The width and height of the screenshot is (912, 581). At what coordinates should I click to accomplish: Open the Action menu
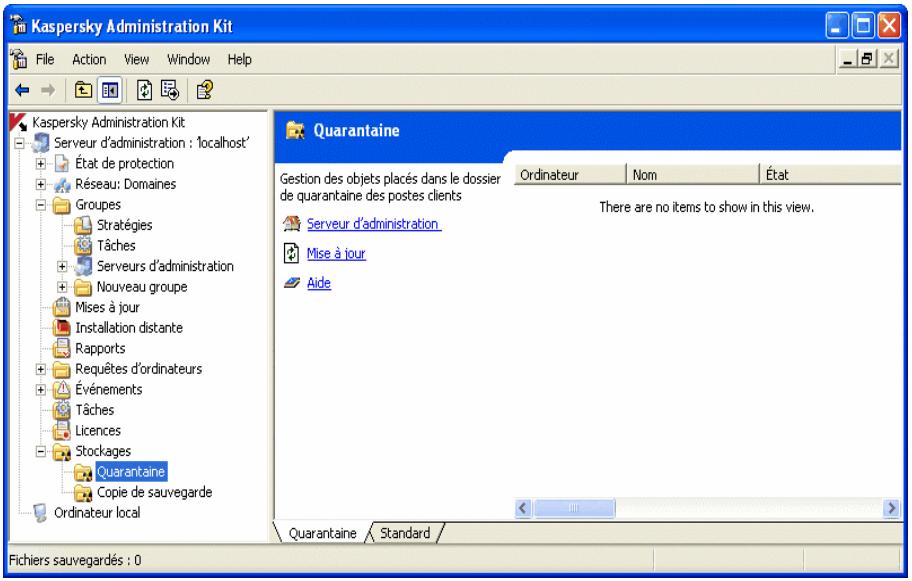click(89, 59)
